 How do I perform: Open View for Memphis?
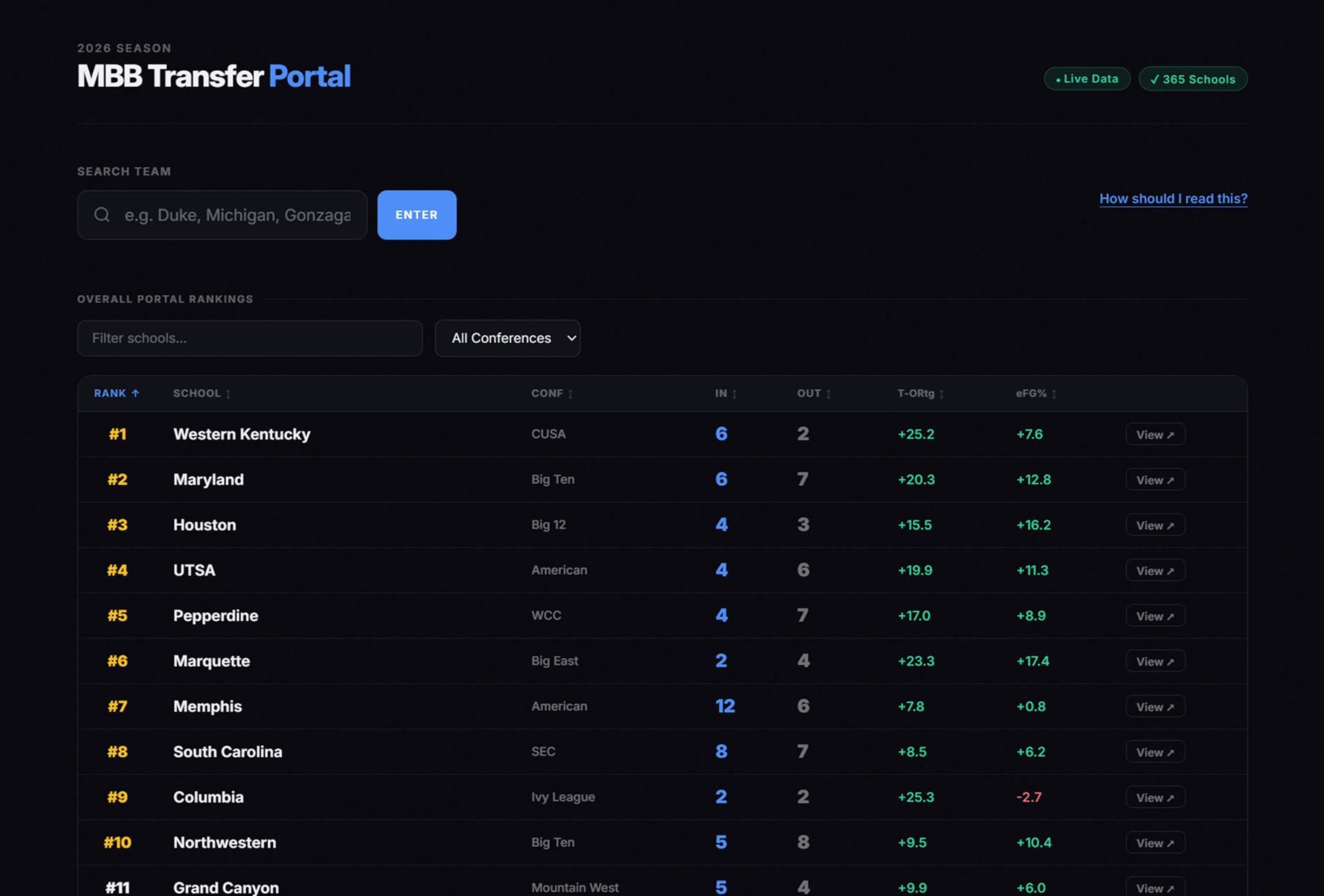[x=1155, y=706]
